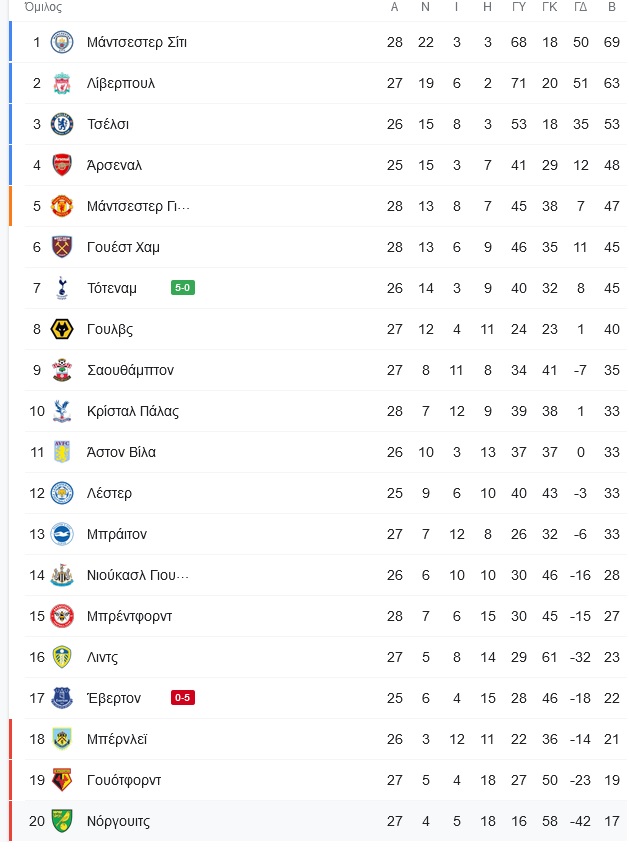Open team link Γουέστ Χαμ

tap(123, 247)
